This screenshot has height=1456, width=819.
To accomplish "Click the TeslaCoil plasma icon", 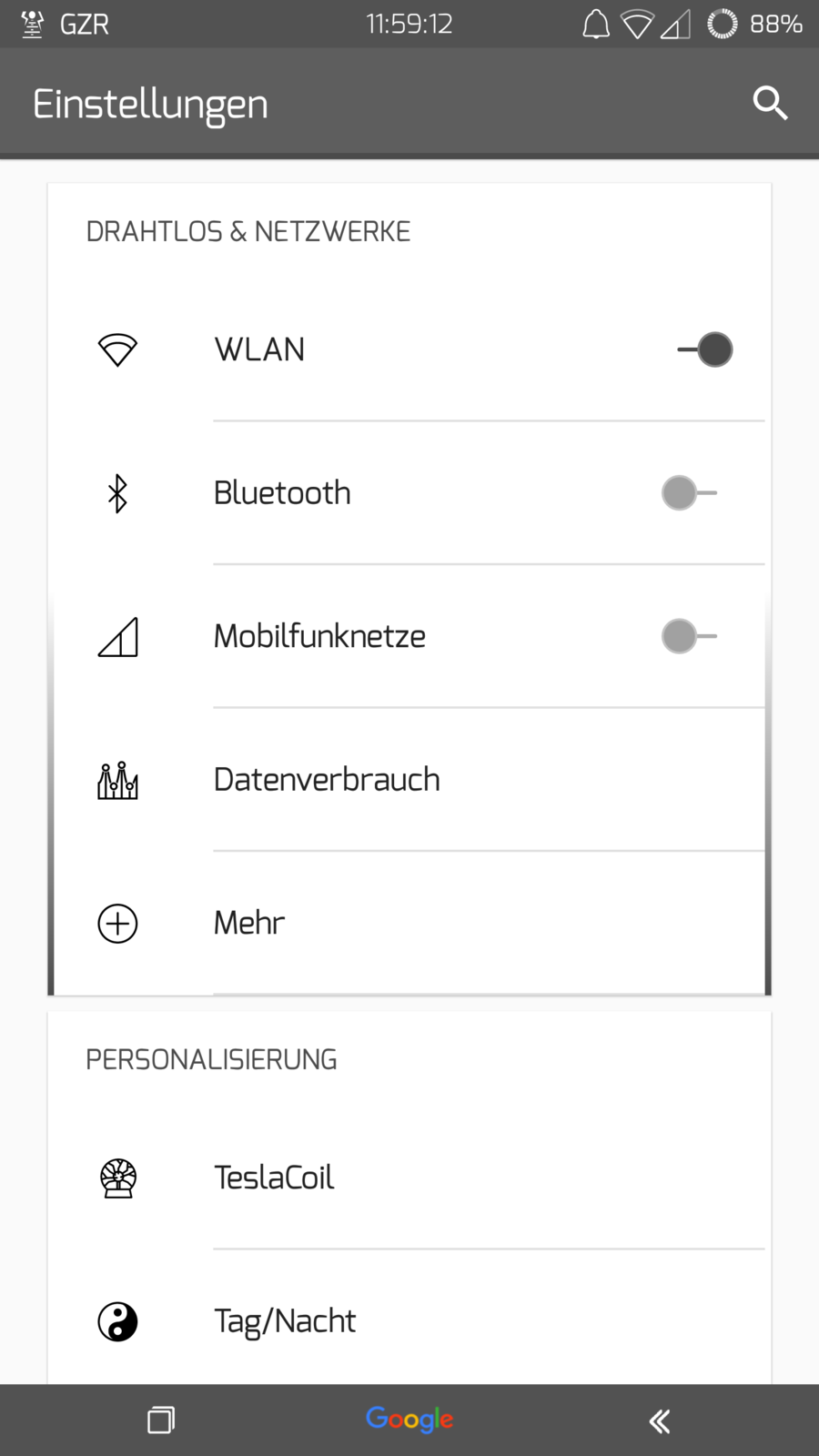I will (x=117, y=1178).
